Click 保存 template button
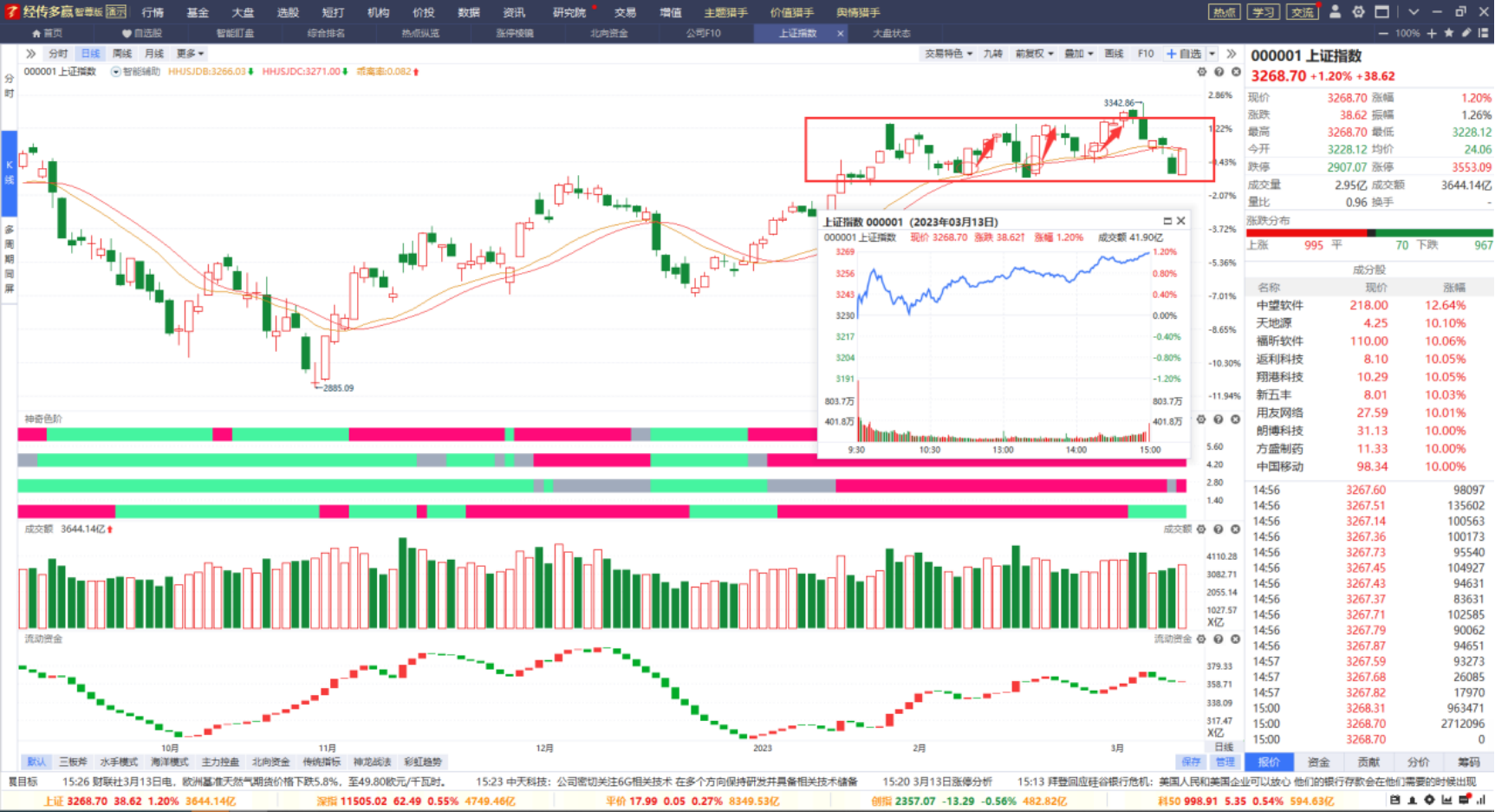 1192,762
